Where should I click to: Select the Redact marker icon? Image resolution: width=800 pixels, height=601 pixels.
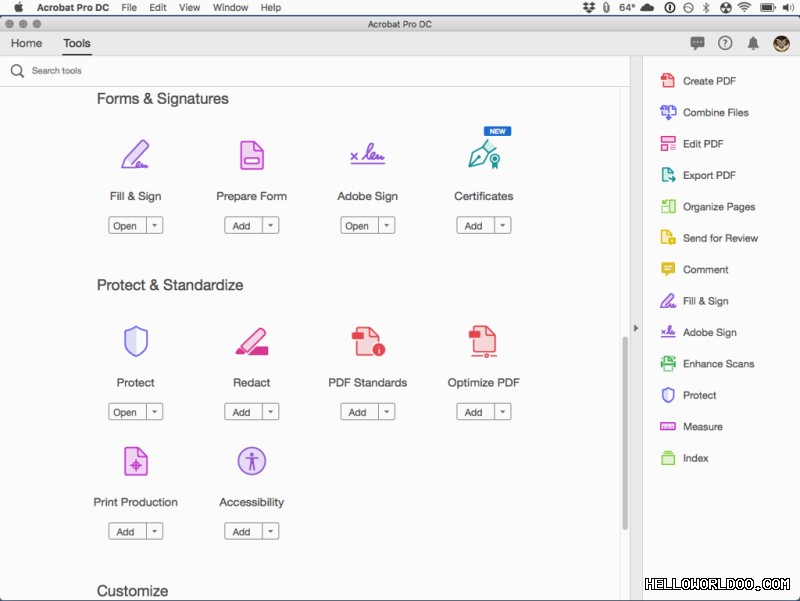tap(252, 341)
